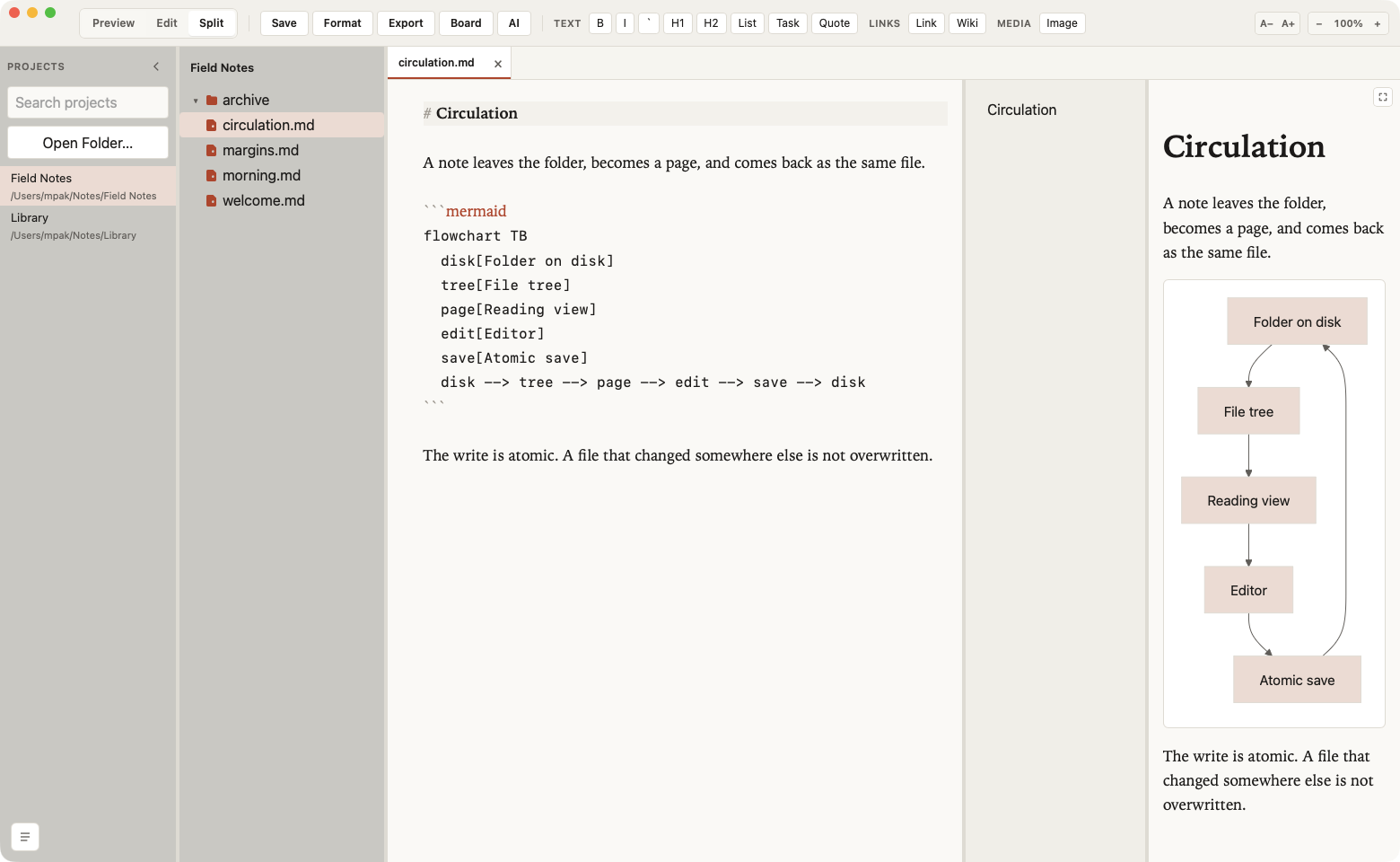1400x862 pixels.
Task: Zoom in using the plus button
Action: point(1378,23)
